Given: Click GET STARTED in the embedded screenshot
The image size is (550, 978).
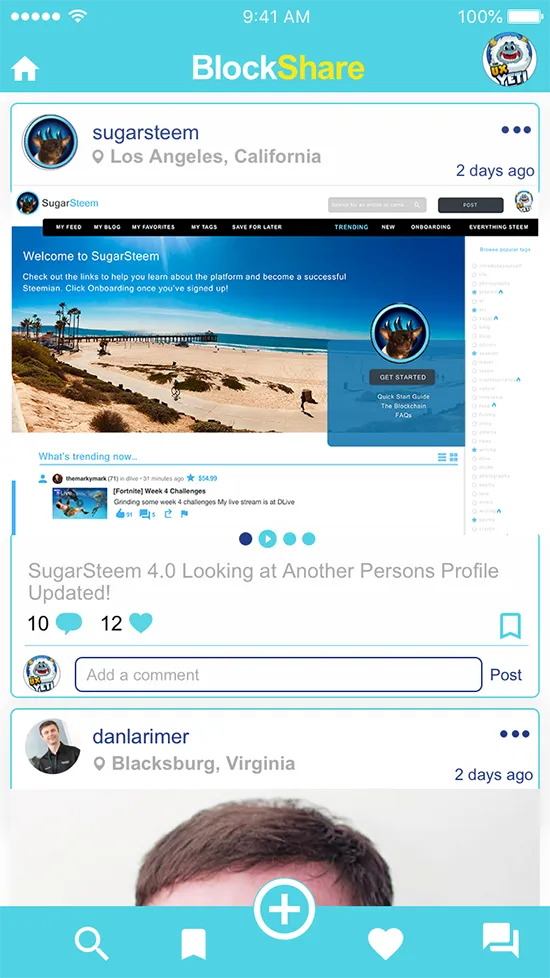Looking at the screenshot, I should tap(402, 377).
